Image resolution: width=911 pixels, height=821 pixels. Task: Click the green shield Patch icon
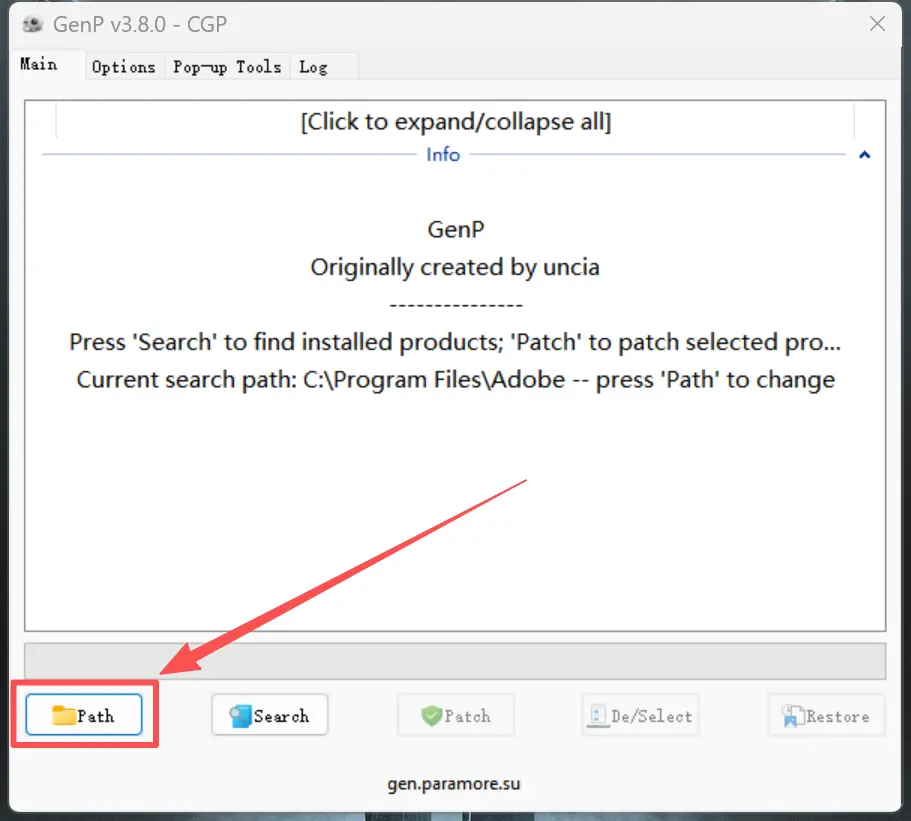click(432, 716)
